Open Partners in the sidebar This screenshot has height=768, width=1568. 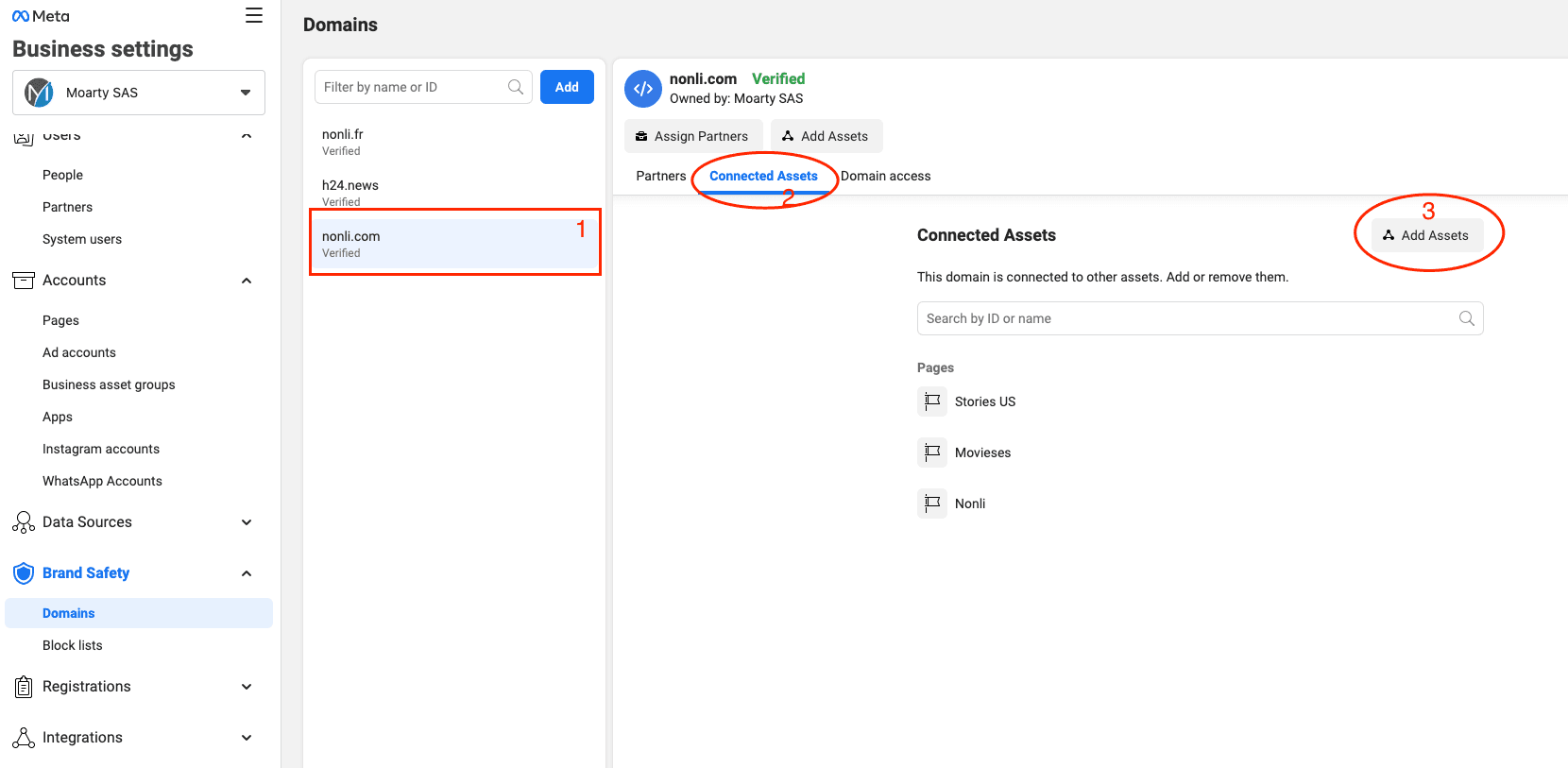click(x=67, y=207)
